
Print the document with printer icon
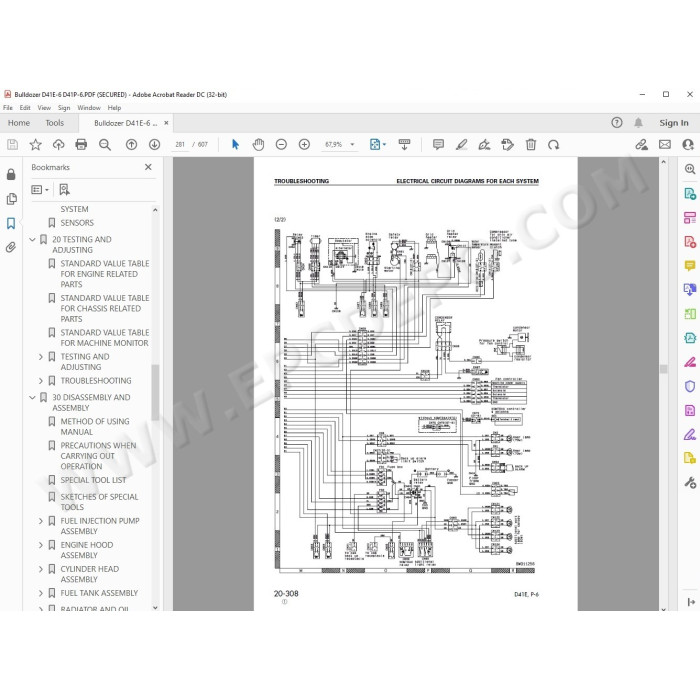[x=81, y=145]
